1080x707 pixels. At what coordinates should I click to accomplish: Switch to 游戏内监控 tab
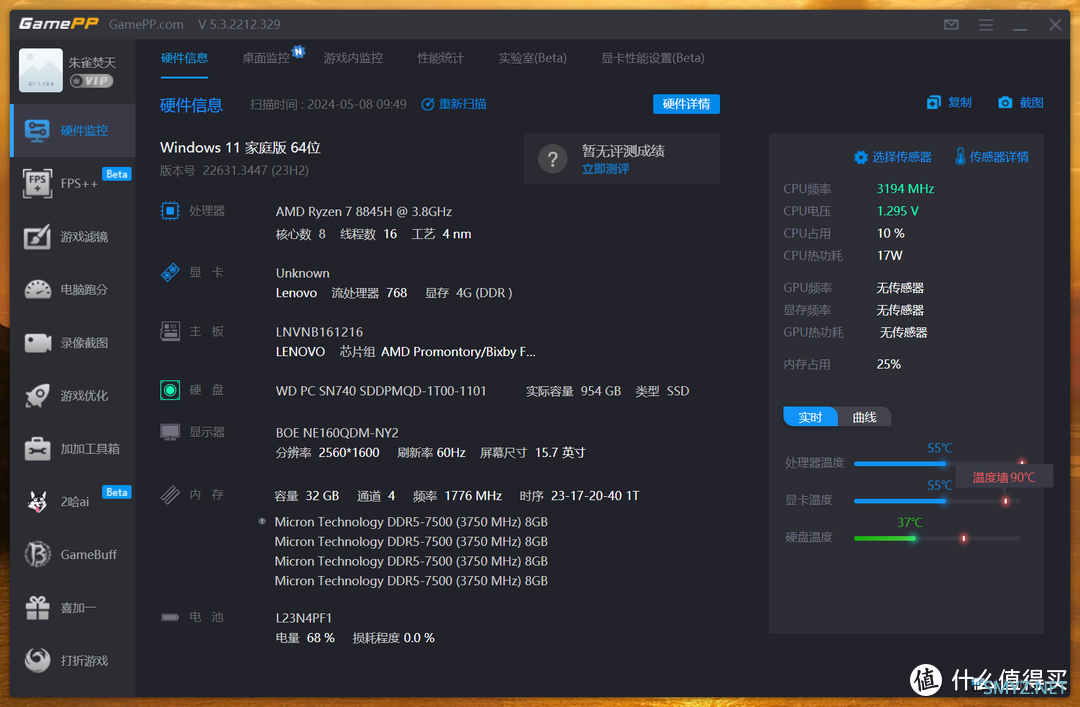point(353,58)
